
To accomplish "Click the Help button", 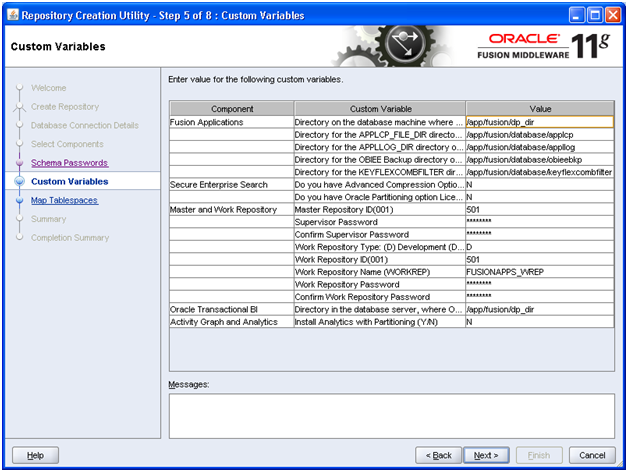I will coord(35,455).
